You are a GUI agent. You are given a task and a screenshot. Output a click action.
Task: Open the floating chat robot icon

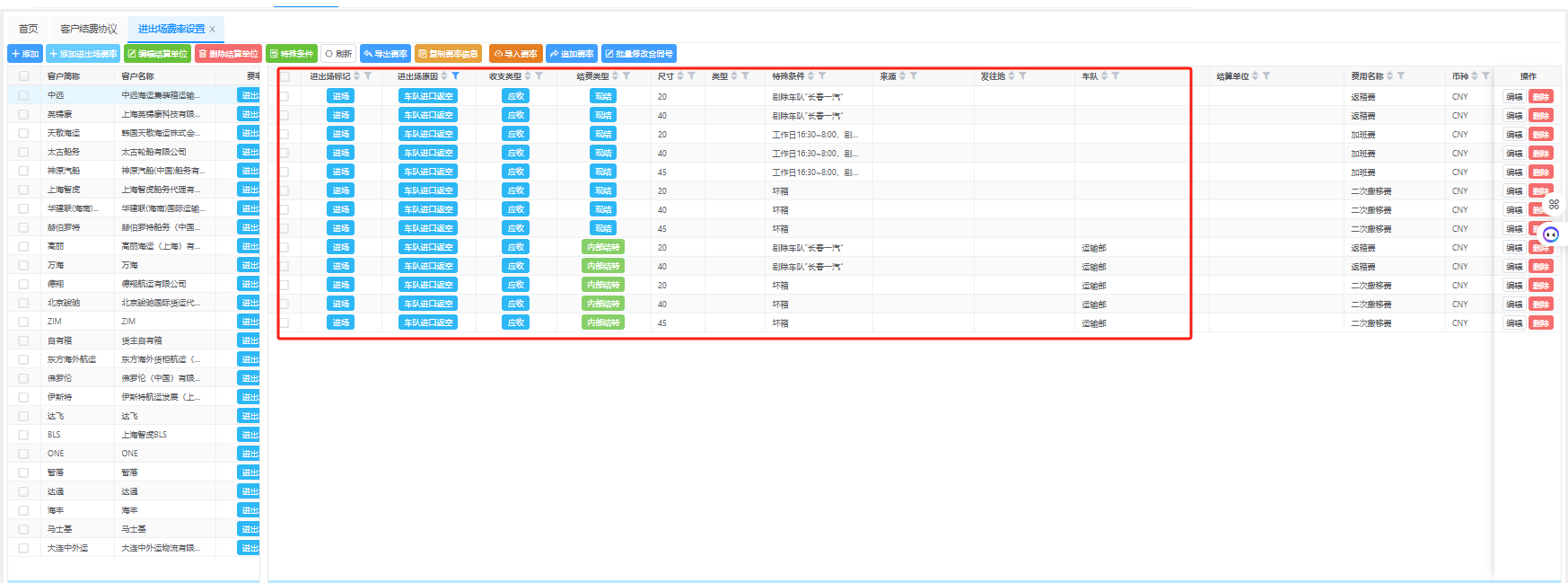point(1550,234)
